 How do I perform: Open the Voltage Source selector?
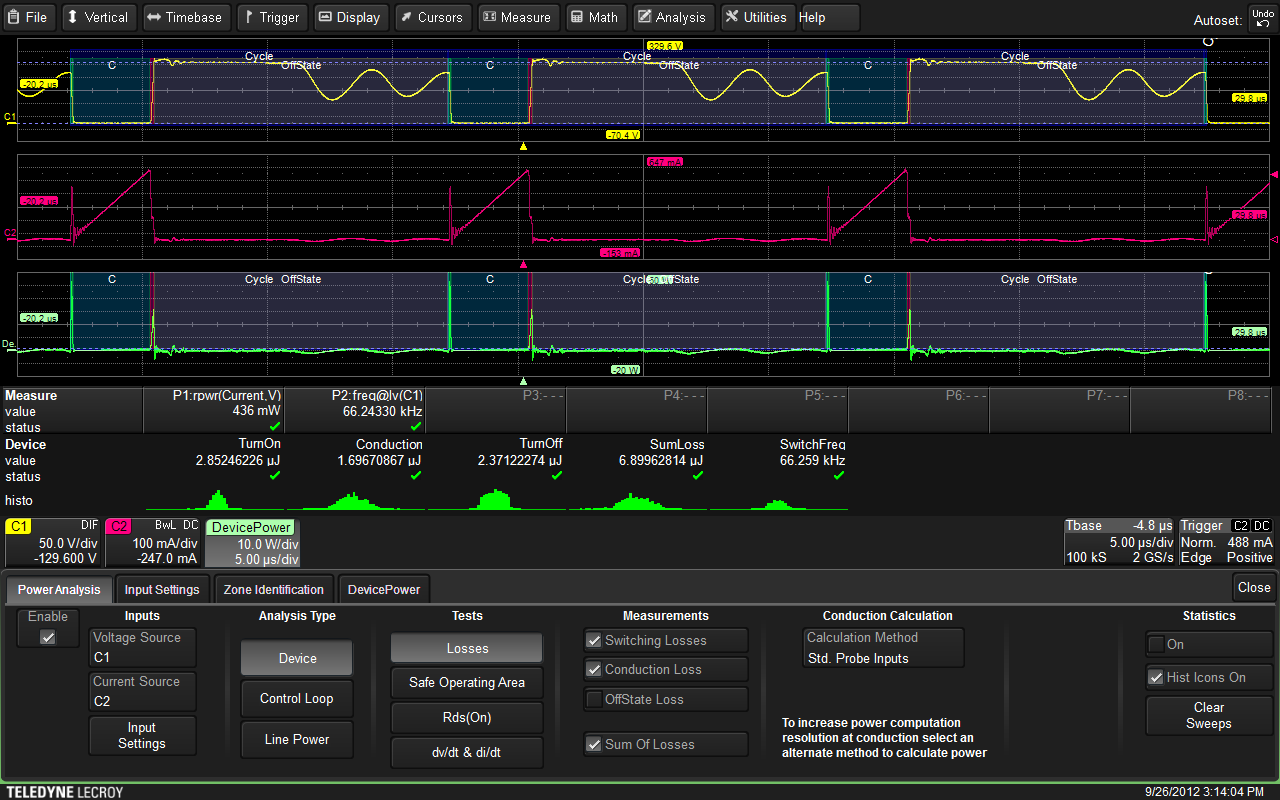142,648
